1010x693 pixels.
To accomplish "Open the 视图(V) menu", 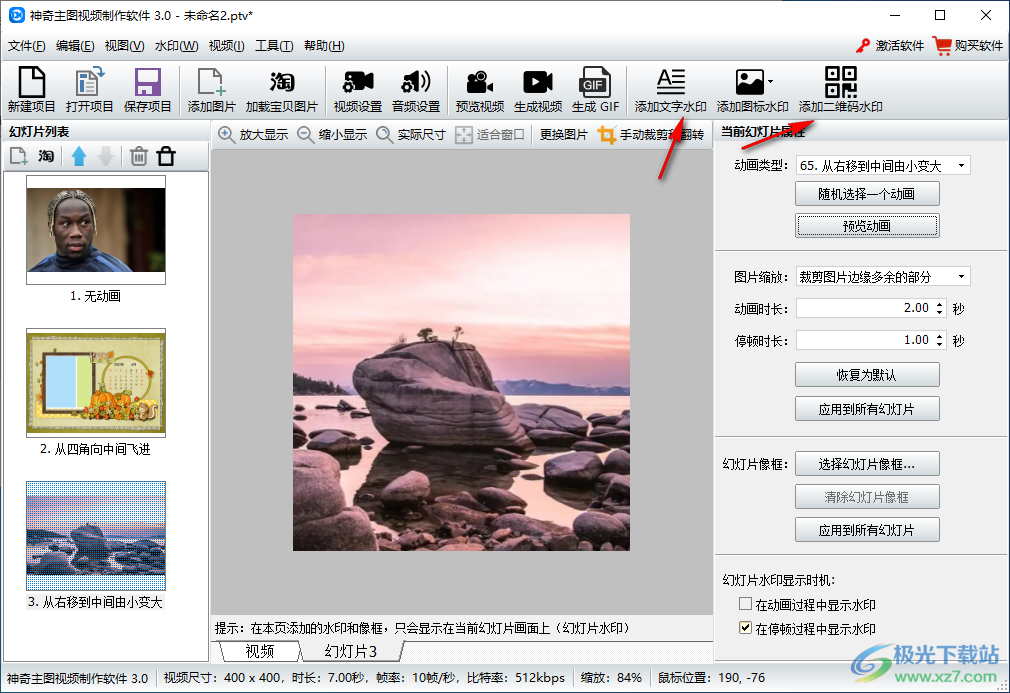I will (124, 46).
